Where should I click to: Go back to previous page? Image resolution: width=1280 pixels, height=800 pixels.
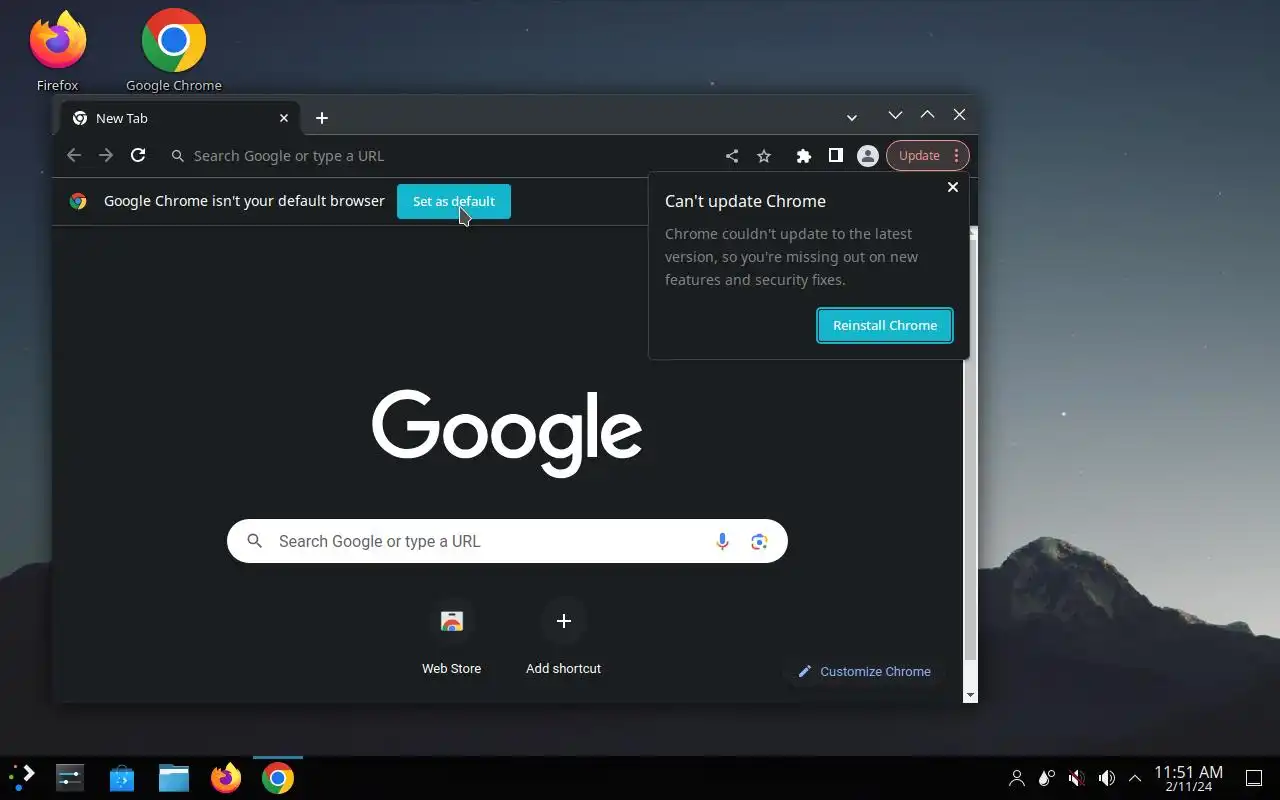(74, 155)
